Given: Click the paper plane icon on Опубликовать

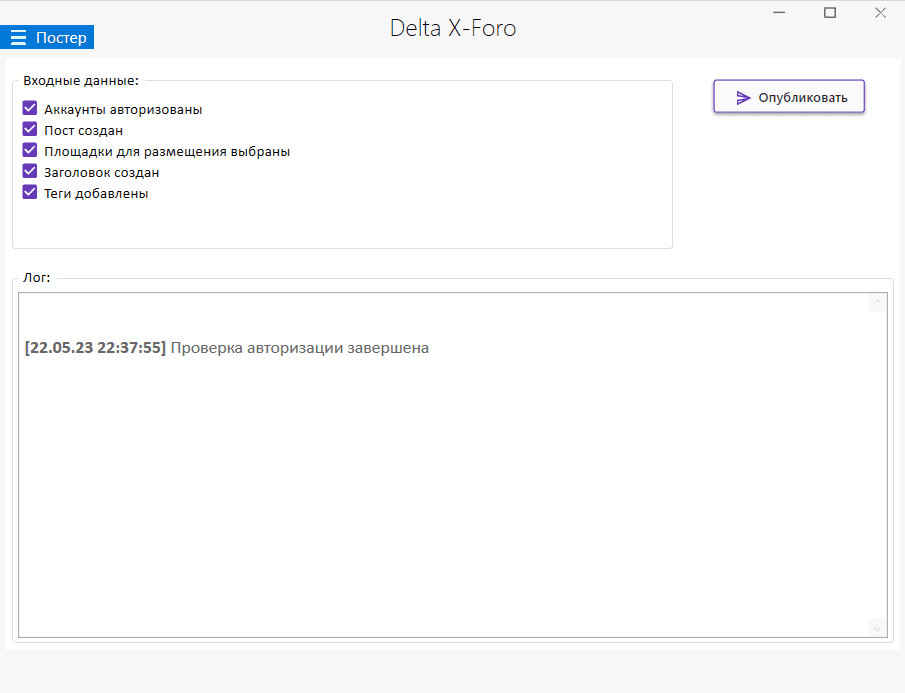Looking at the screenshot, I should tap(743, 98).
